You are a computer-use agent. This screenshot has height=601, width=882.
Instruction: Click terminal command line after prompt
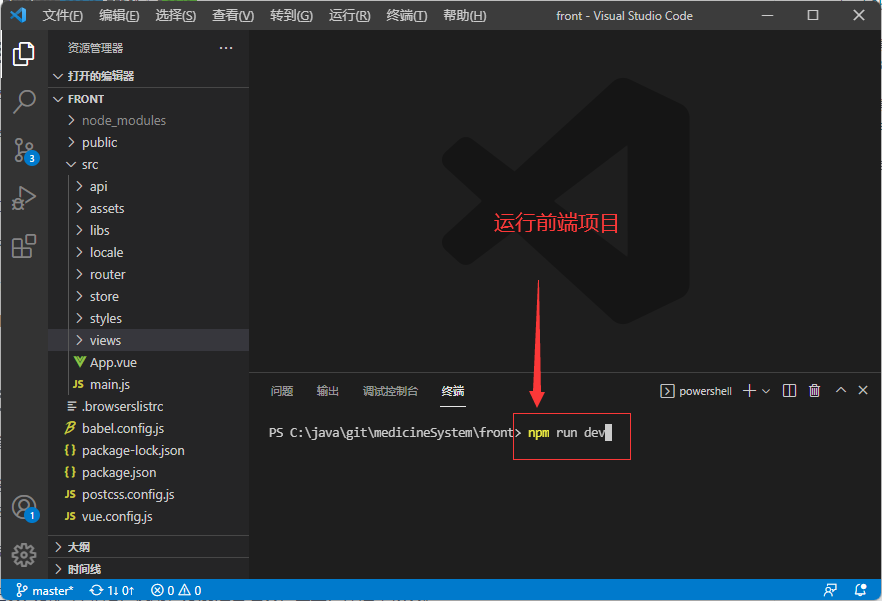(569, 433)
